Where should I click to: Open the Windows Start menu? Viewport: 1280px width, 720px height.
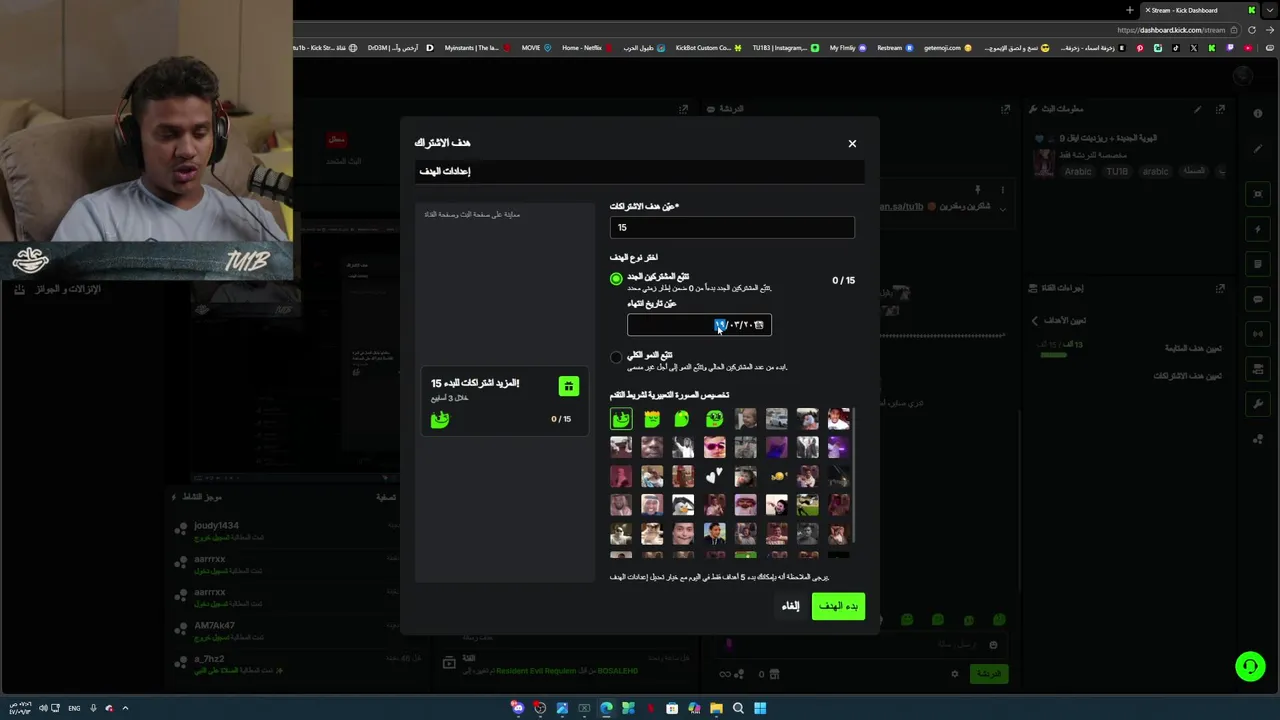pos(760,708)
